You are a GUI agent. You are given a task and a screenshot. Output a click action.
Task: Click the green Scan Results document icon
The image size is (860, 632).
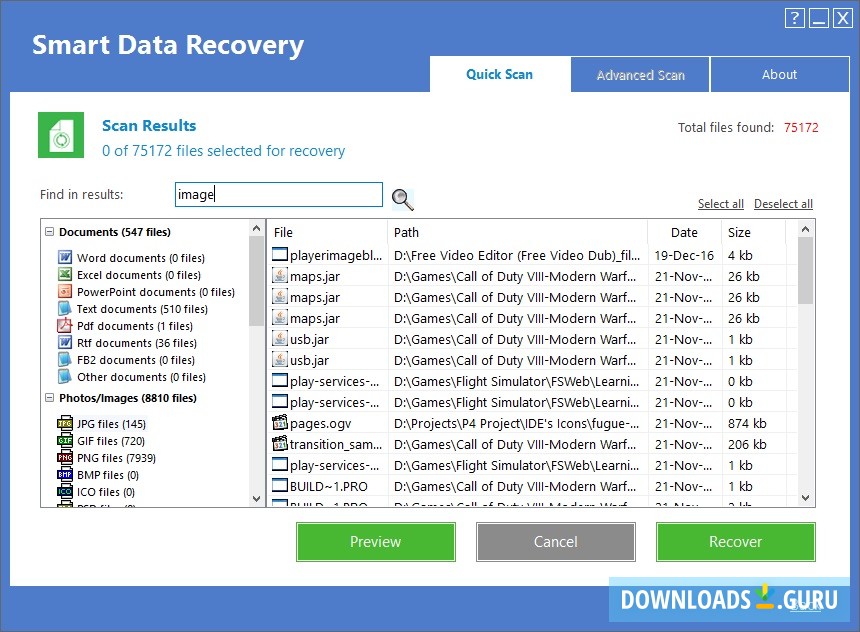point(61,135)
